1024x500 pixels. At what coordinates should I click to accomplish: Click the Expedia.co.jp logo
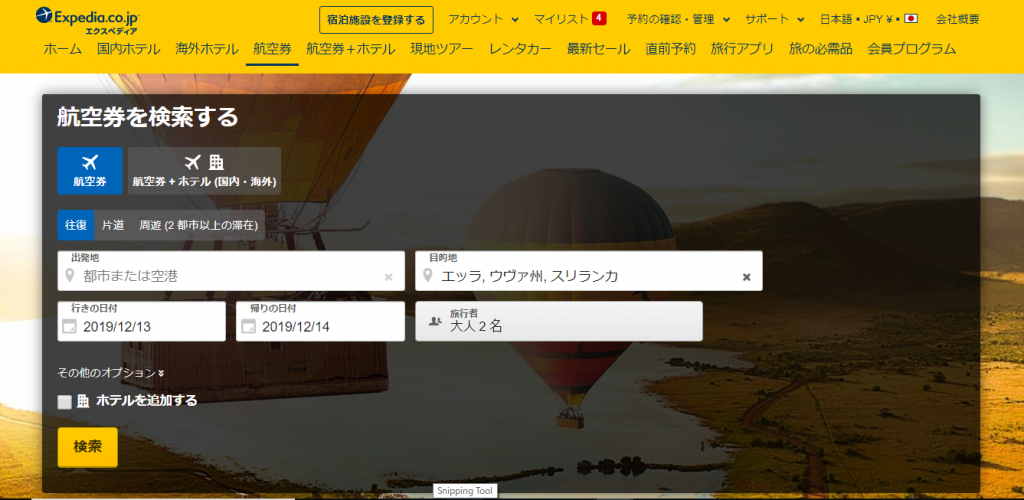click(87, 20)
